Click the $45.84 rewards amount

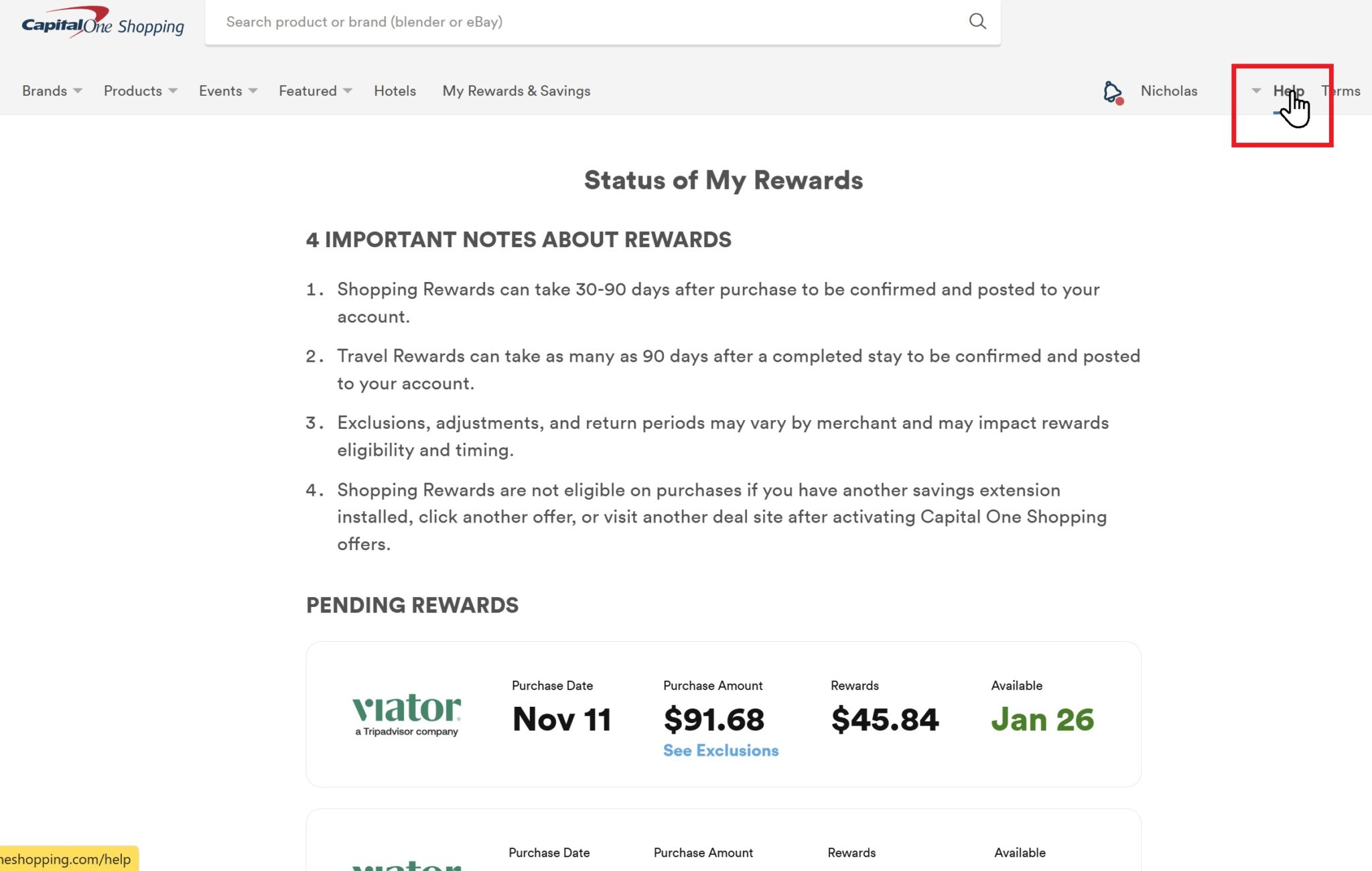coord(884,720)
